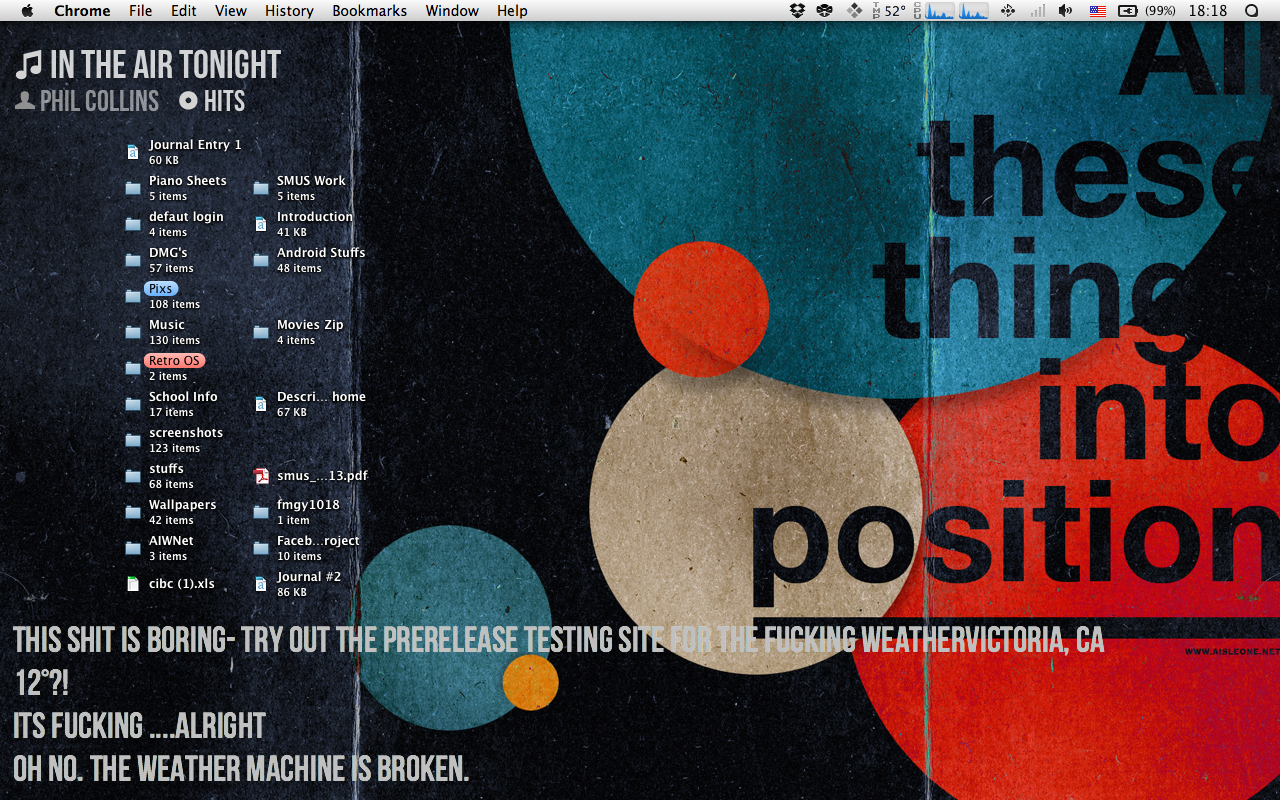Click the Wallpapers folder name label
Image resolution: width=1280 pixels, height=800 pixels.
coord(183,505)
